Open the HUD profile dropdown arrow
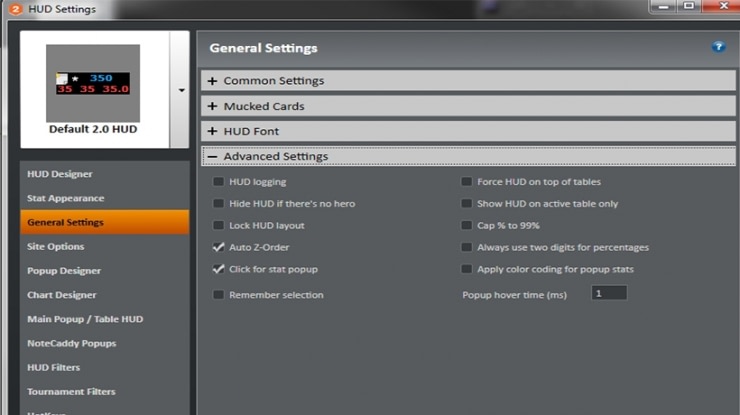This screenshot has width=740, height=415. click(181, 90)
